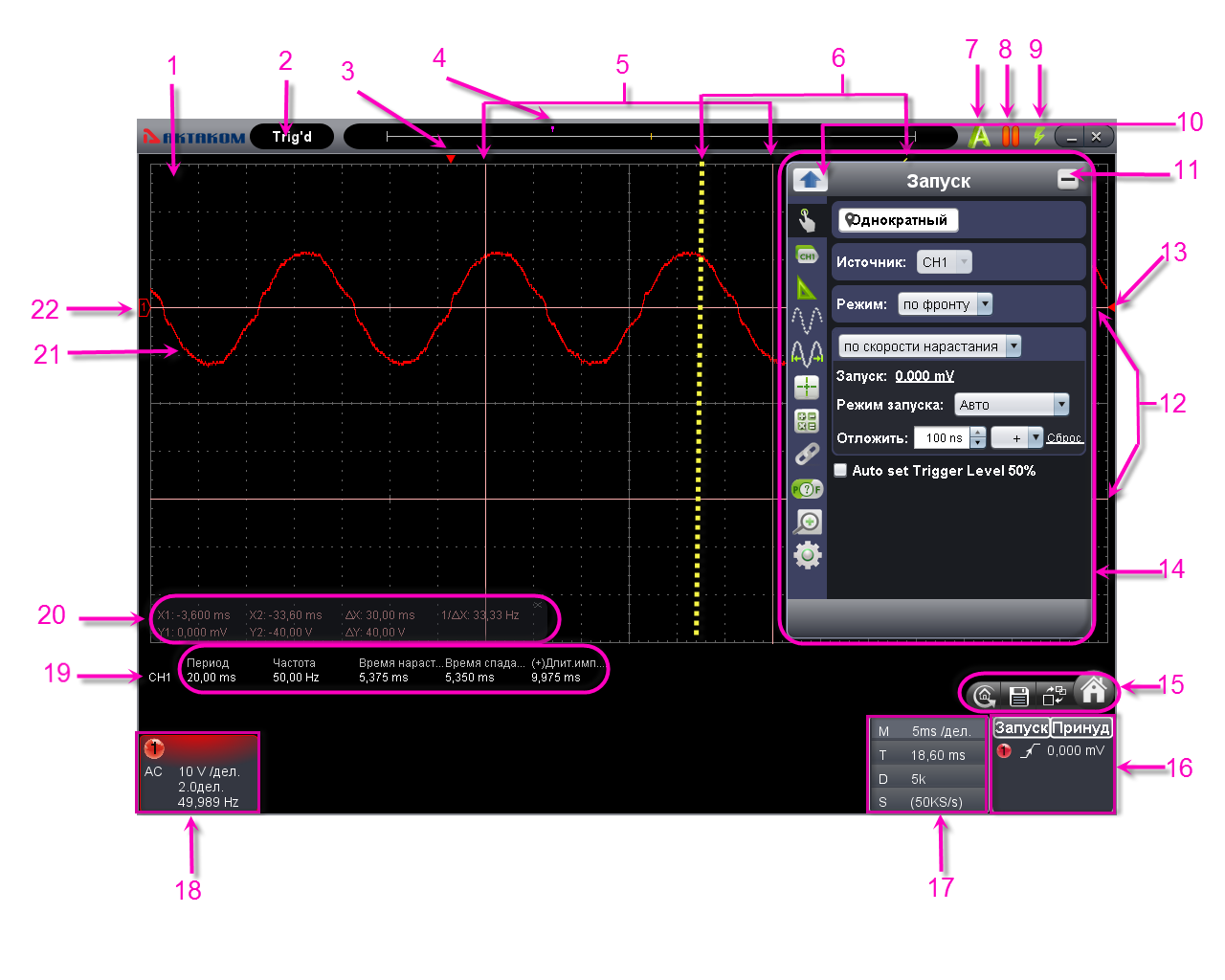The width and height of the screenshot is (1225, 980).
Task: Click the Запуск button in the bottom right corner
Action: pyautogui.click(x=1021, y=727)
